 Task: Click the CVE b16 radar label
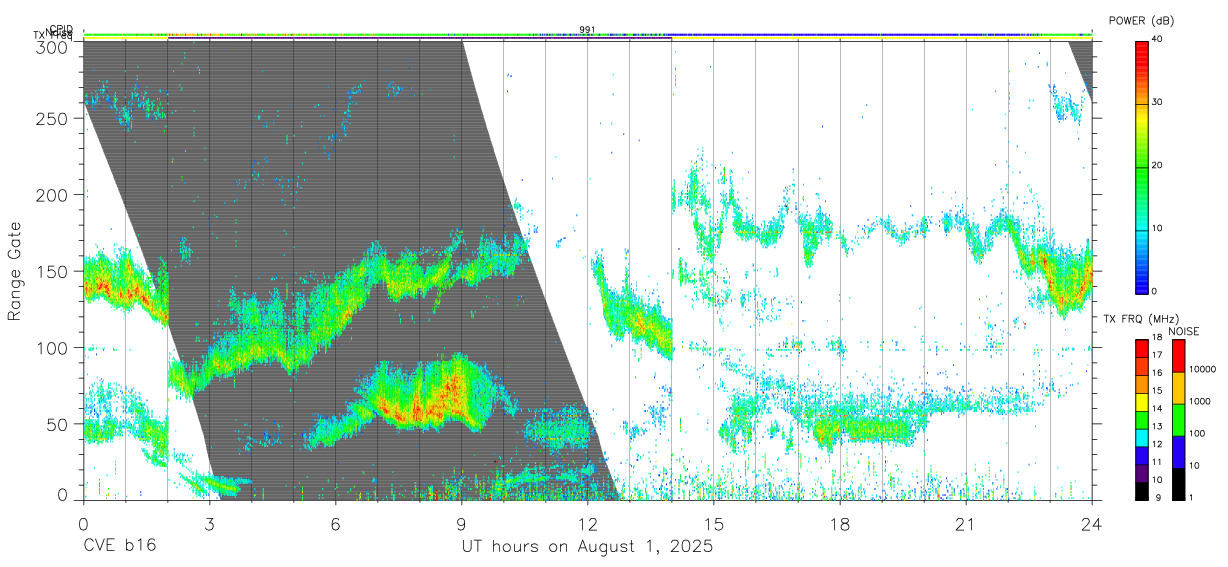(x=119, y=546)
